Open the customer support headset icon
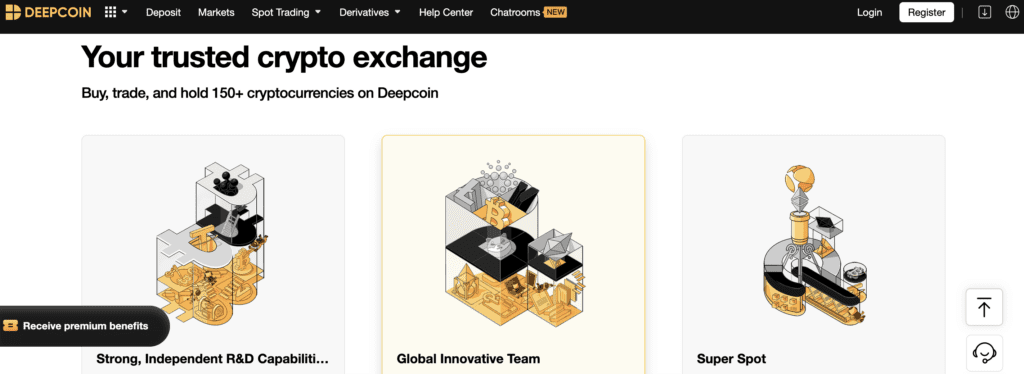The width and height of the screenshot is (1024, 374). [x=984, y=353]
